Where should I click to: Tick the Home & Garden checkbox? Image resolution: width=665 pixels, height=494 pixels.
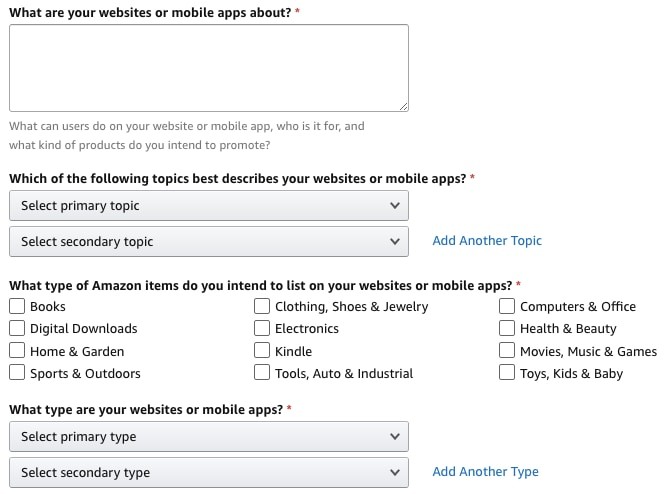click(17, 351)
